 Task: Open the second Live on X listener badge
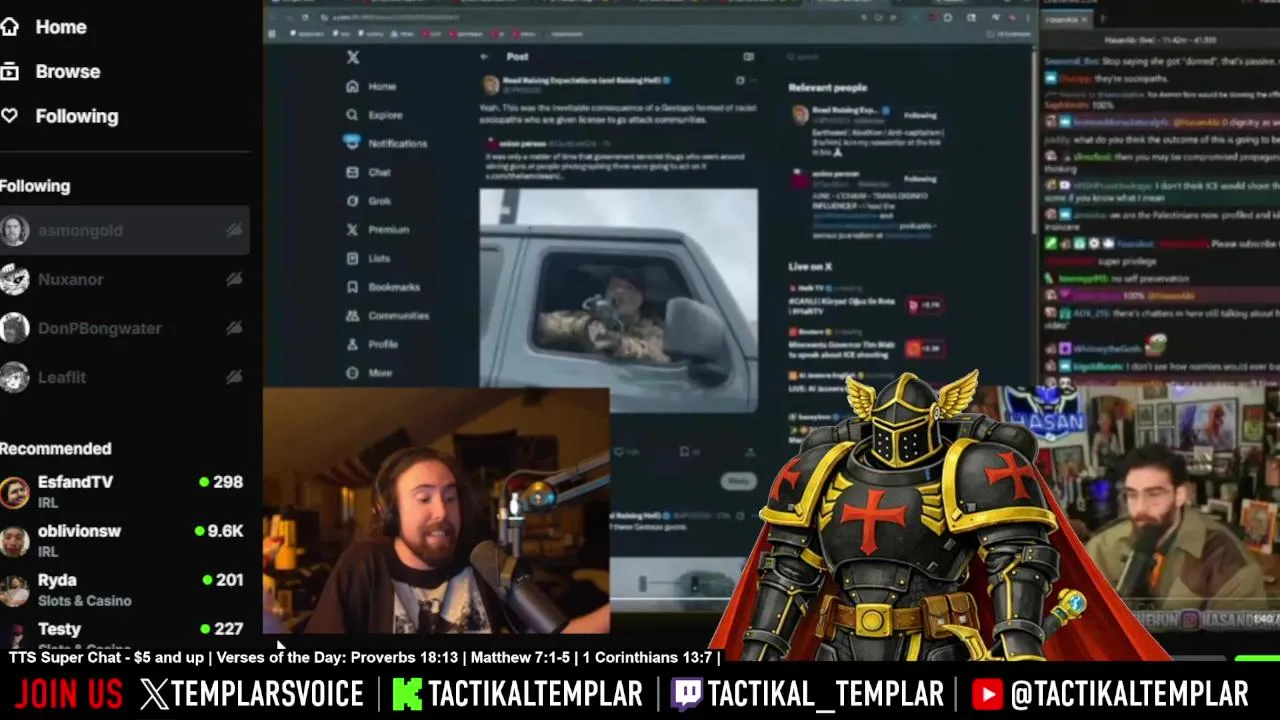coord(925,348)
